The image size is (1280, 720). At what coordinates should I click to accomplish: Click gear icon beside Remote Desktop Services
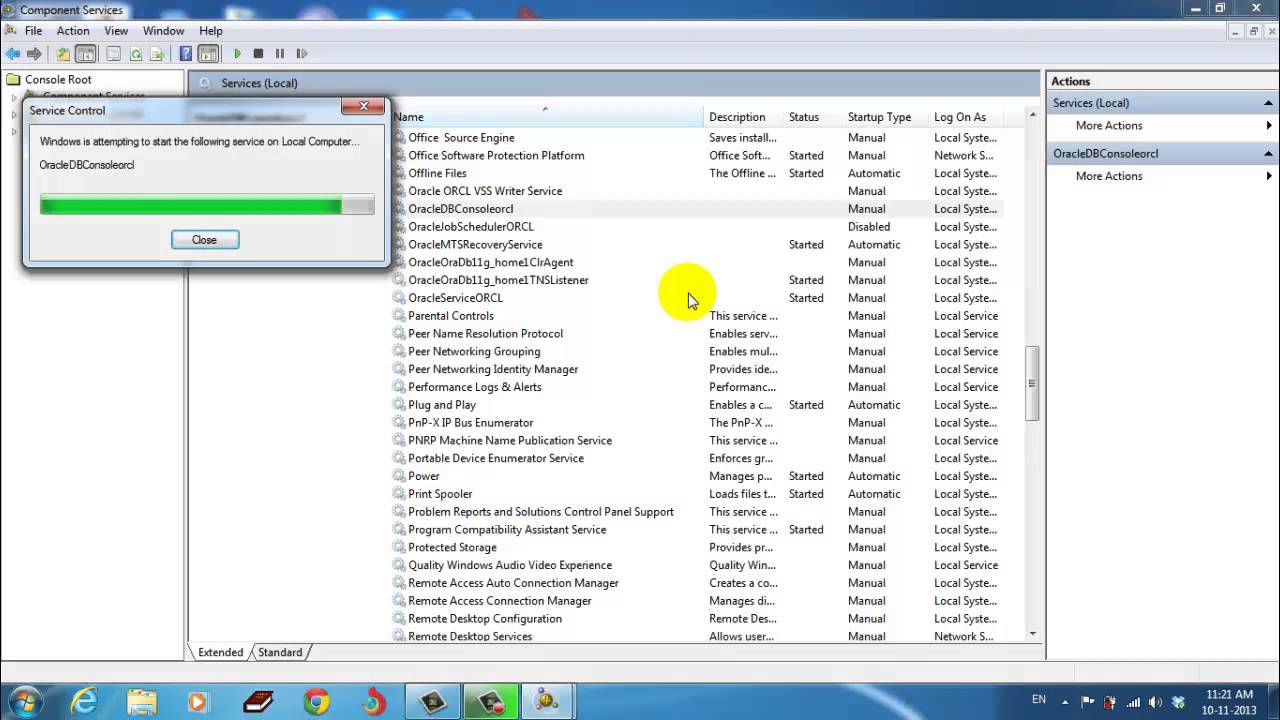click(x=399, y=636)
